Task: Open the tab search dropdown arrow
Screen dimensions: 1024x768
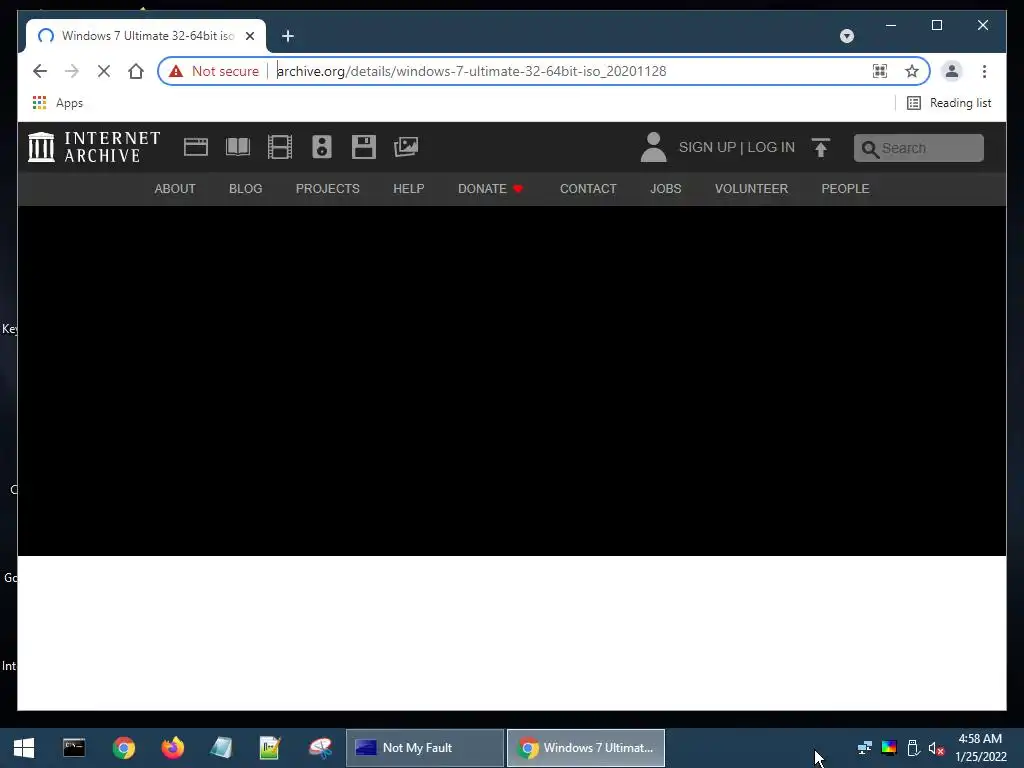Action: click(846, 36)
